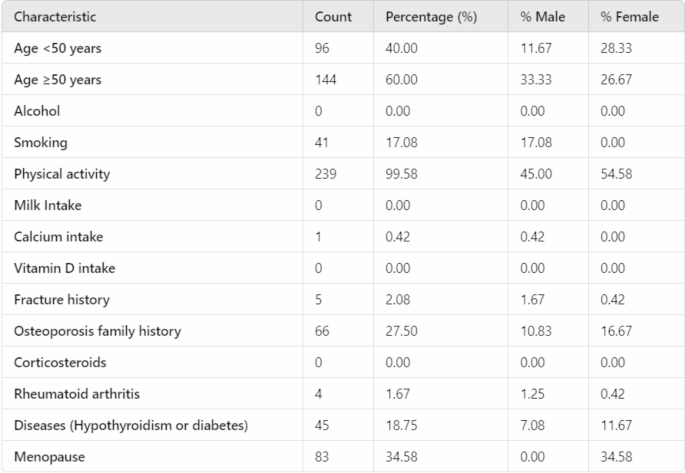Click the Corticosteroids row label
Screen dimensions: 685x473
(x=59, y=362)
